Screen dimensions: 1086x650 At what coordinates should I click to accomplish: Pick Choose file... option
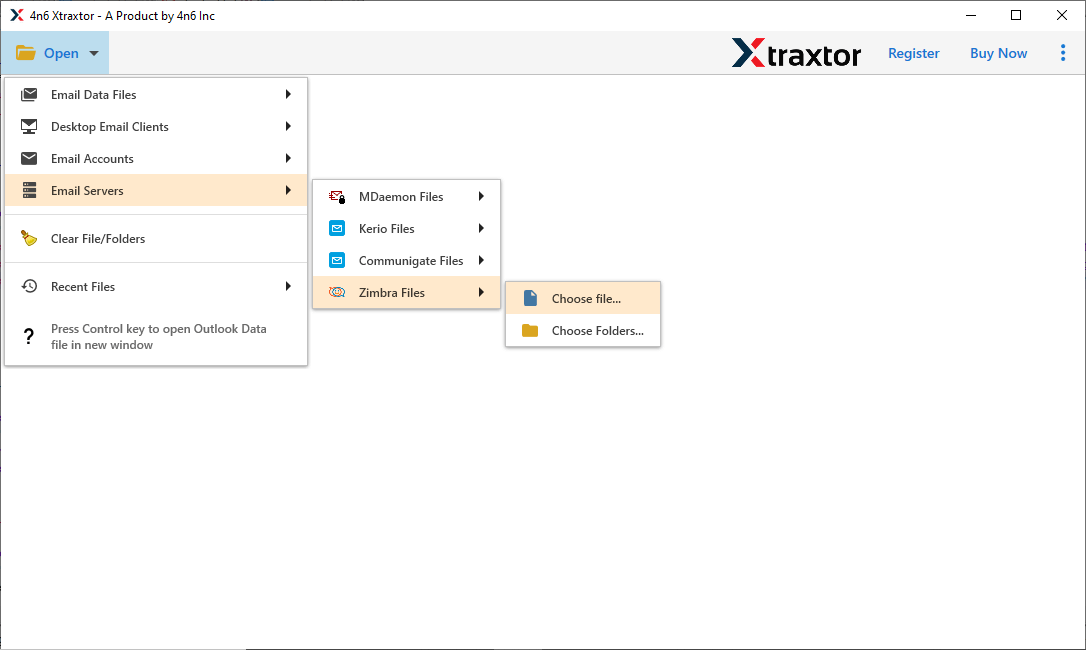coord(583,298)
